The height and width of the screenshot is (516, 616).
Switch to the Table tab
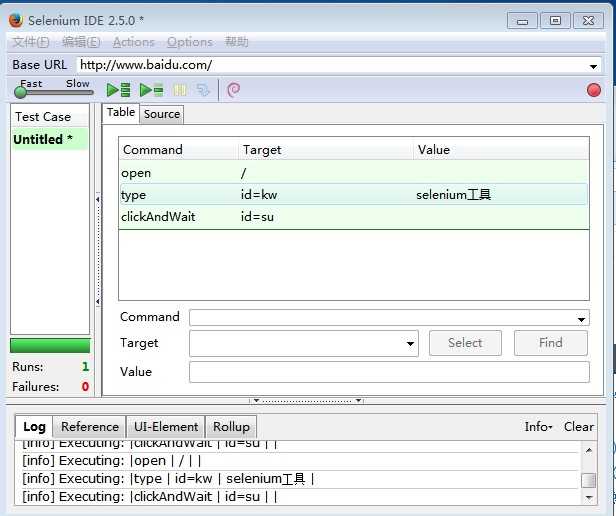(121, 113)
